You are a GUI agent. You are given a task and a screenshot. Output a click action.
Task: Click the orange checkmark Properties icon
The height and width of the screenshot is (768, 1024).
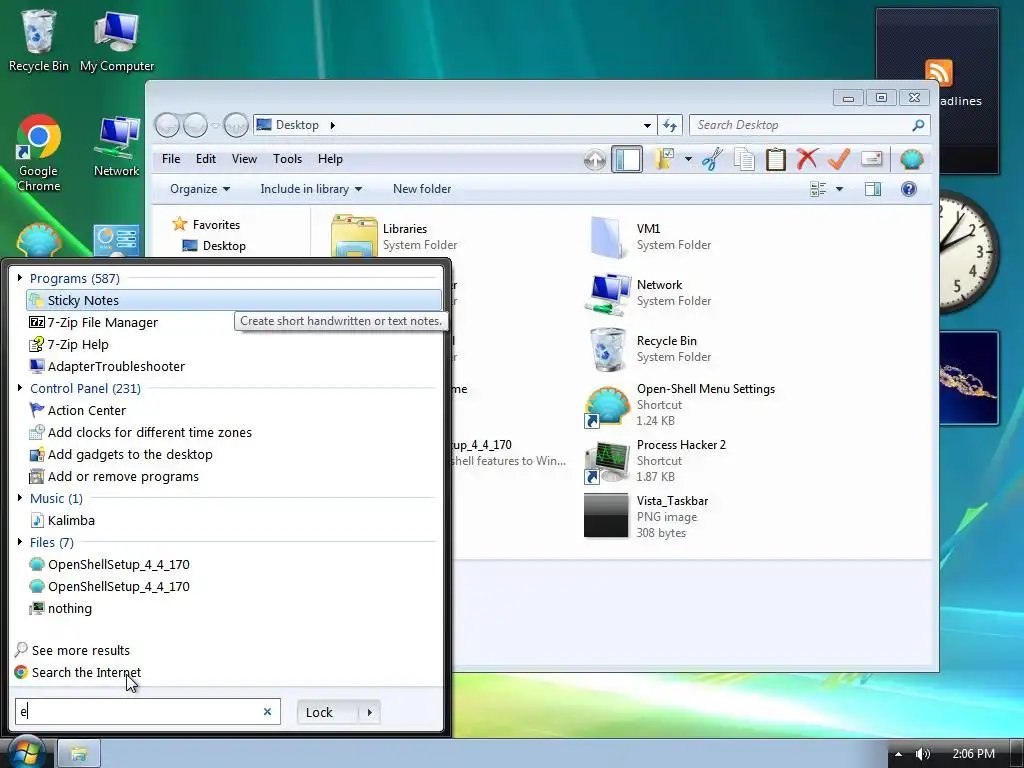839,159
